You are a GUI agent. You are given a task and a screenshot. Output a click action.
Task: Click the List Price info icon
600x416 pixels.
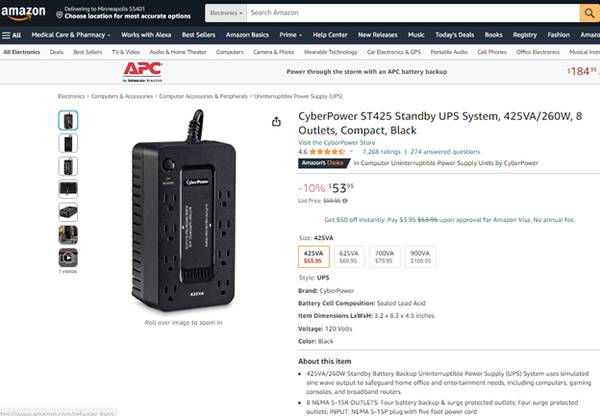(347, 200)
